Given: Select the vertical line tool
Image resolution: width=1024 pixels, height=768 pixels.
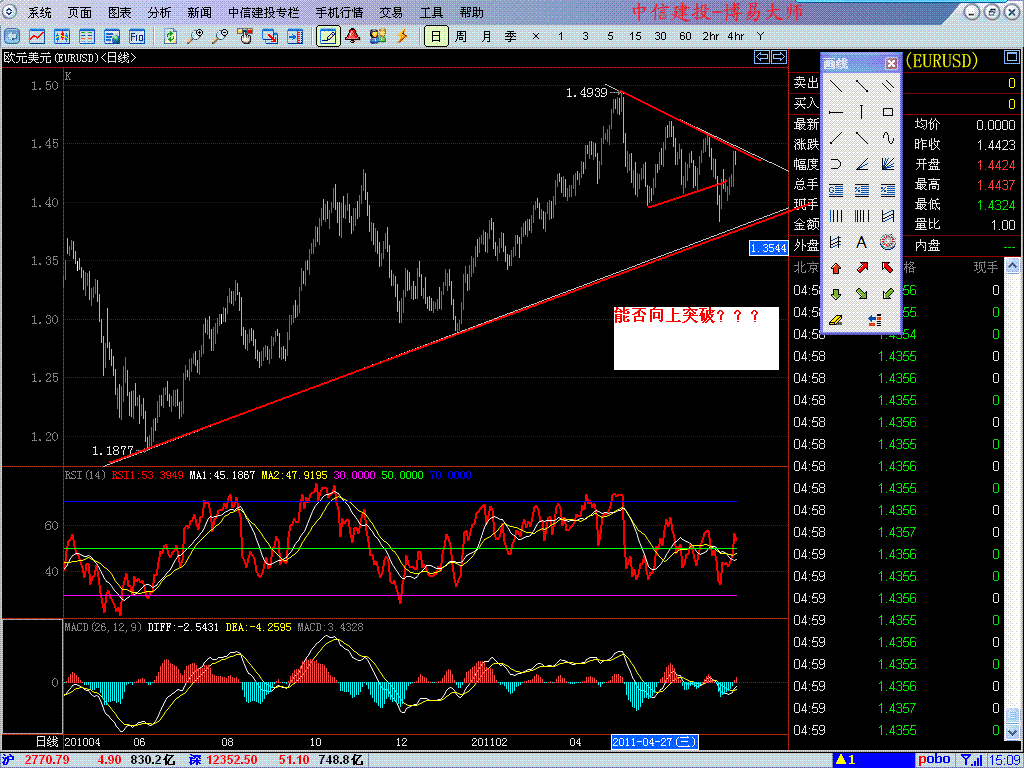Looking at the screenshot, I should tap(862, 112).
